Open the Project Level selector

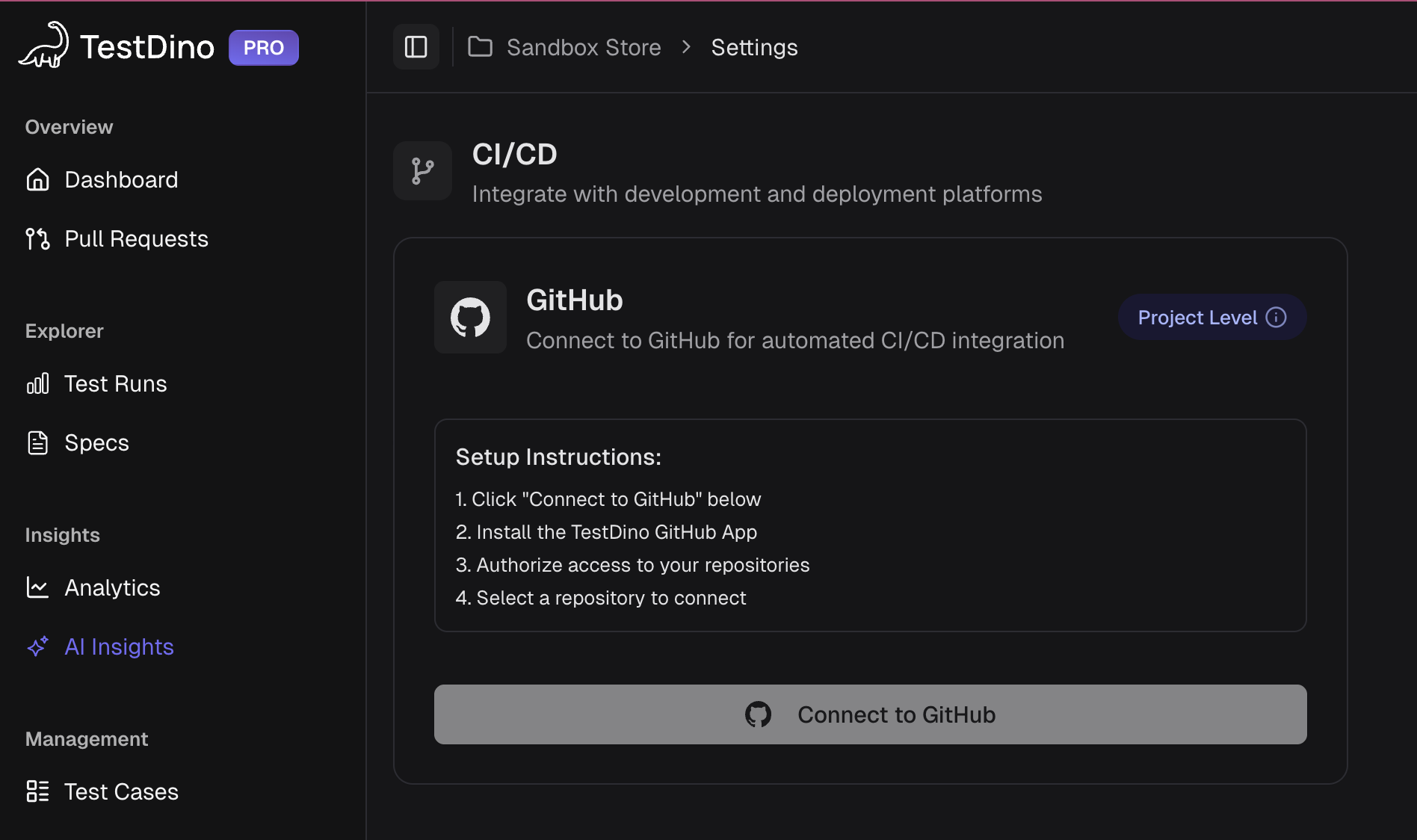click(1211, 317)
